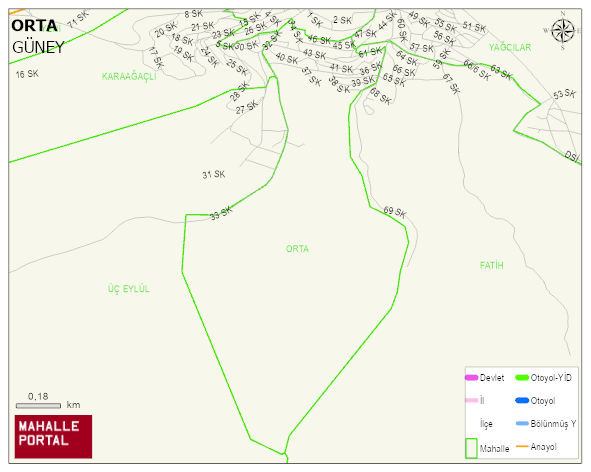Viewport: 591px width, 472px height.
Task: Select the FATİH neighborhood label
Action: [491, 265]
